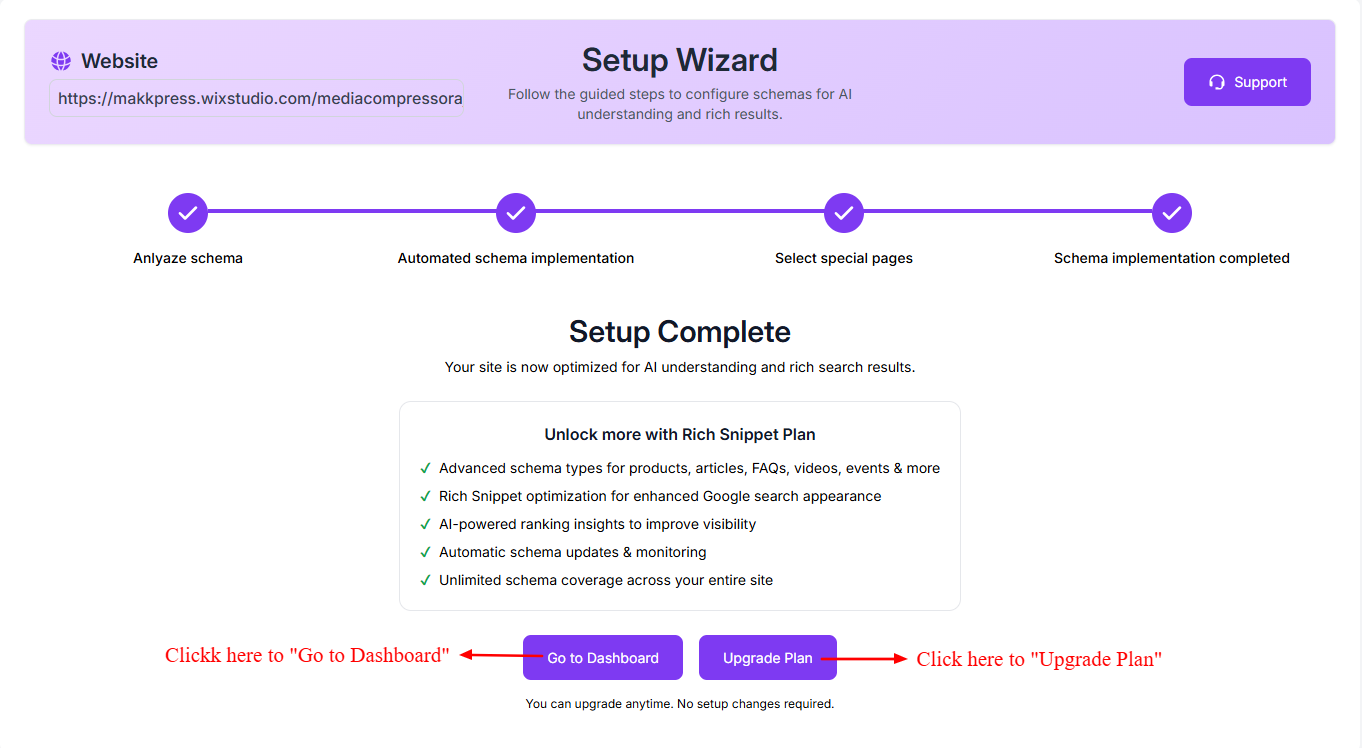The height and width of the screenshot is (748, 1362).
Task: Click the Schema implementation completed step circle
Action: [1172, 212]
